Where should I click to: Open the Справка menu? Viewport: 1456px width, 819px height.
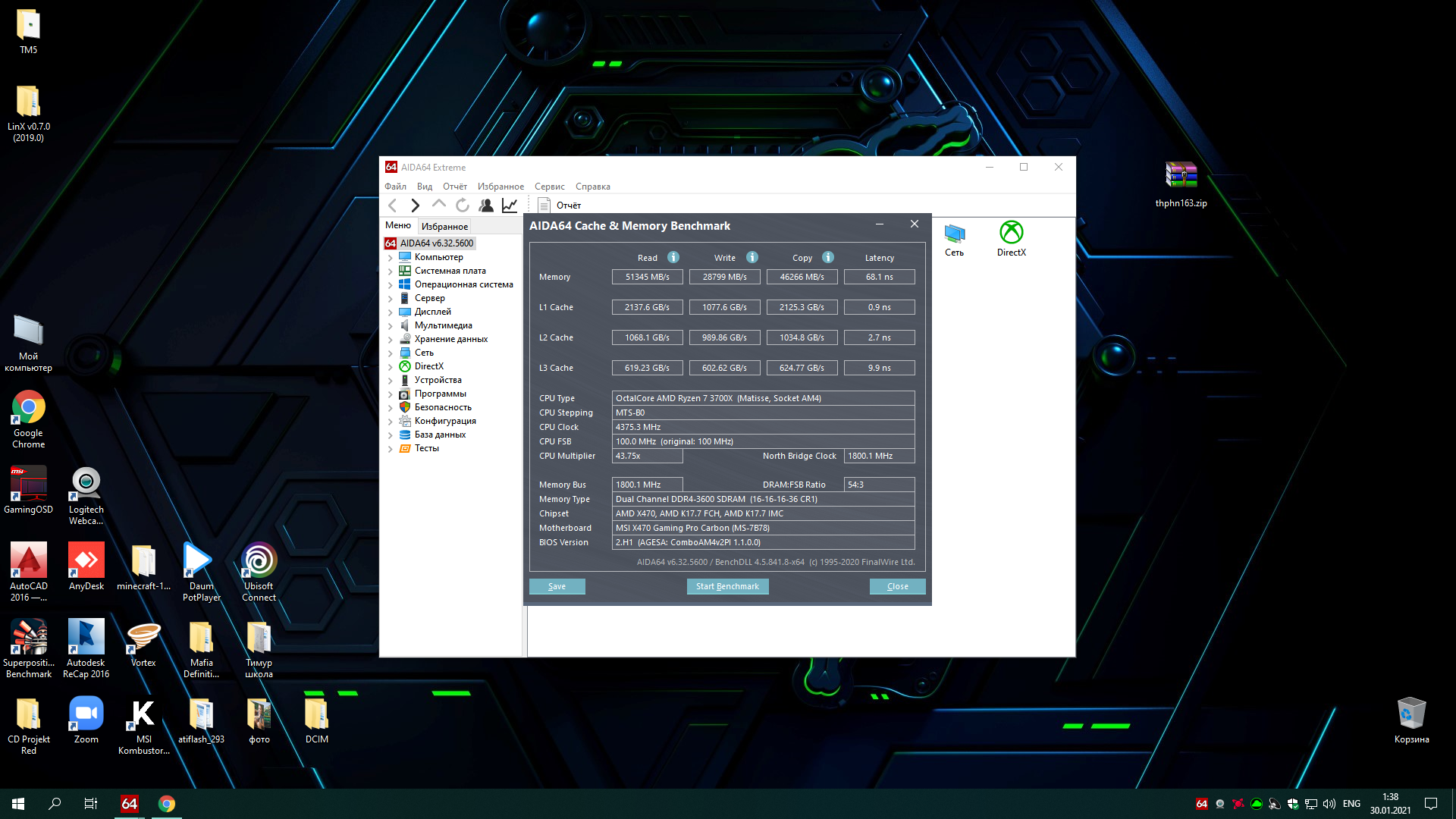[x=593, y=187]
